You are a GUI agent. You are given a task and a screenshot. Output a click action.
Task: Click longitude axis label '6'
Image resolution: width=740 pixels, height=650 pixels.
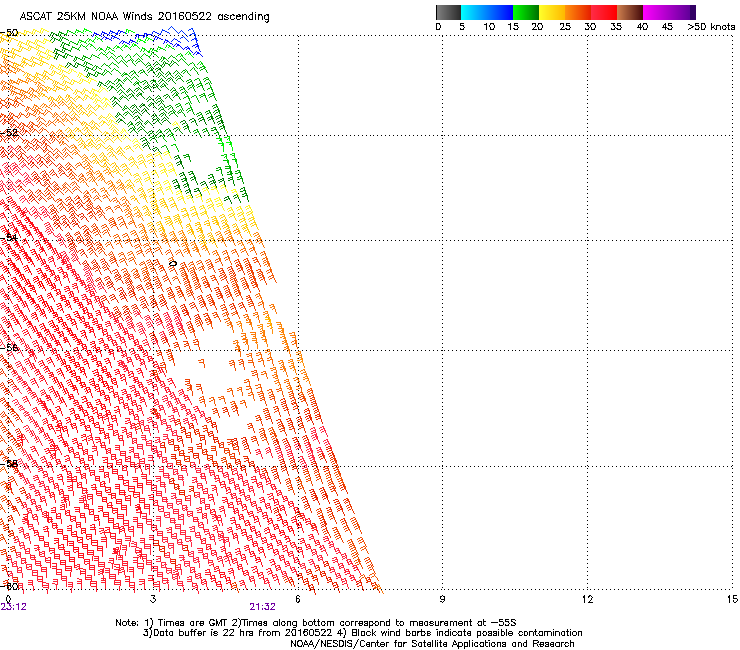[298, 599]
